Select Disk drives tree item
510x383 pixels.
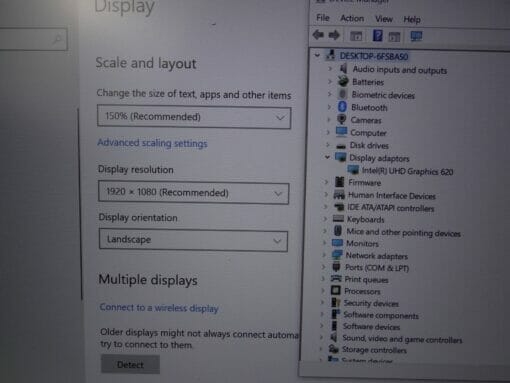[x=369, y=146]
